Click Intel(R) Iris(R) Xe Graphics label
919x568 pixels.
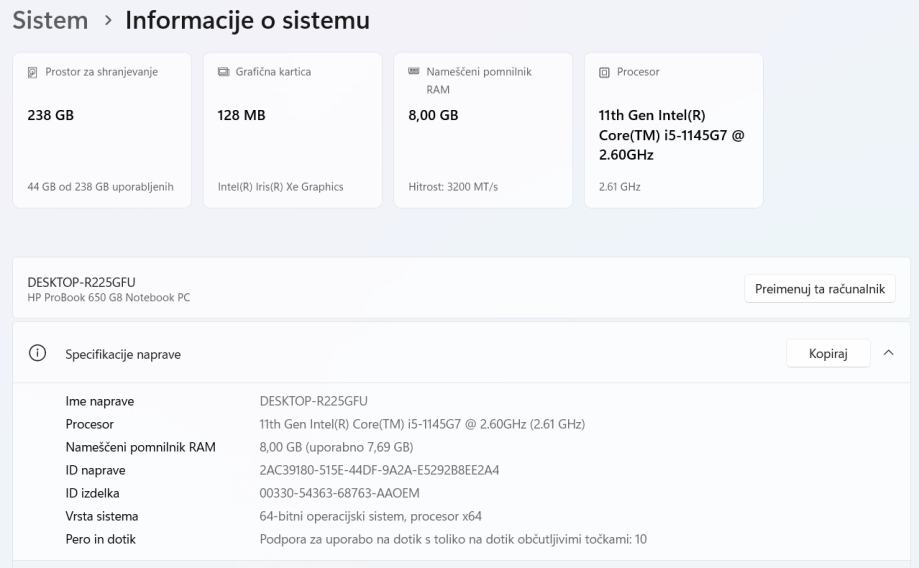(280, 187)
